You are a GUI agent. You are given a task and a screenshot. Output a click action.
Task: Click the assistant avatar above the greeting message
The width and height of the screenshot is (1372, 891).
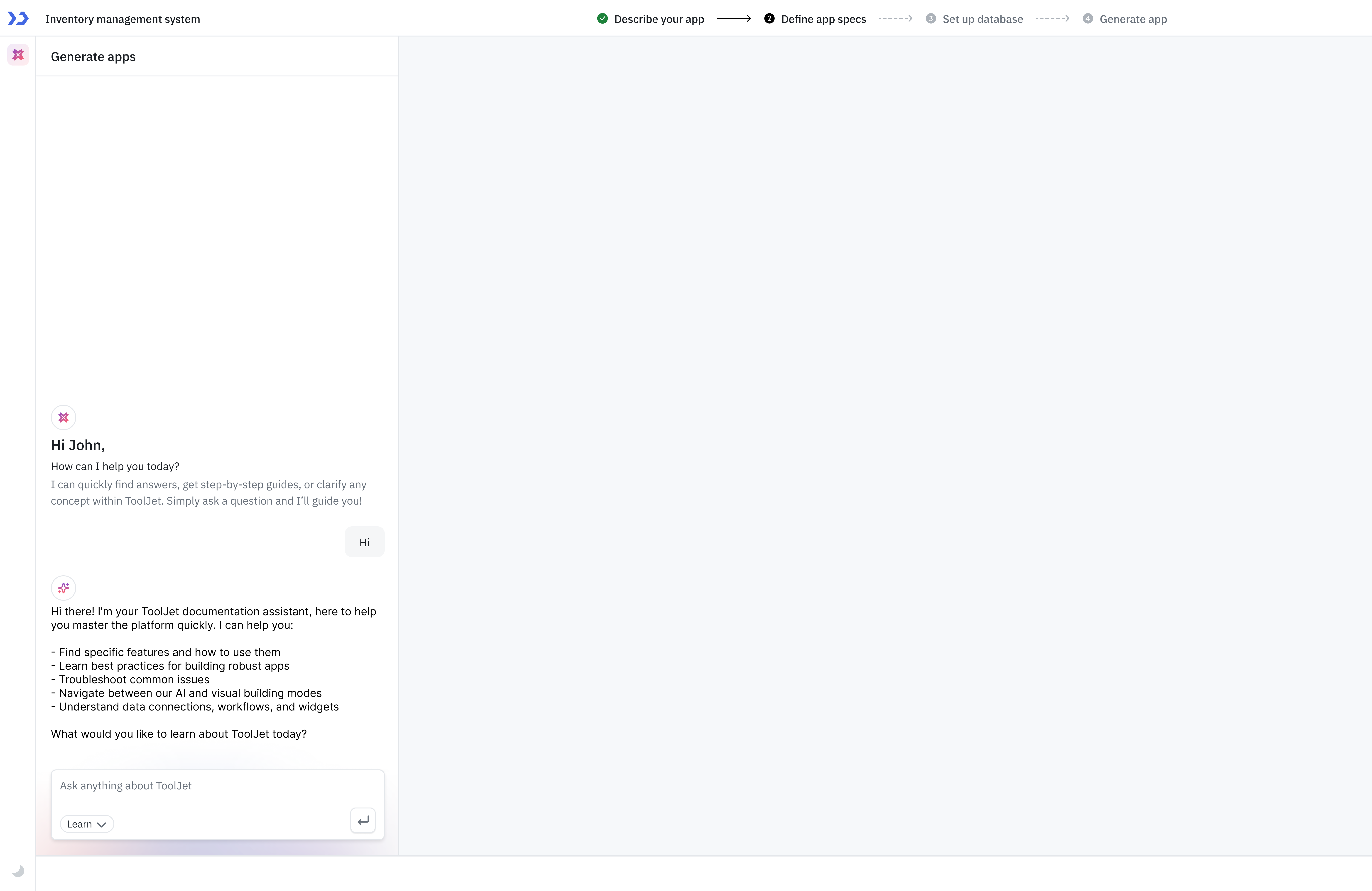click(64, 417)
